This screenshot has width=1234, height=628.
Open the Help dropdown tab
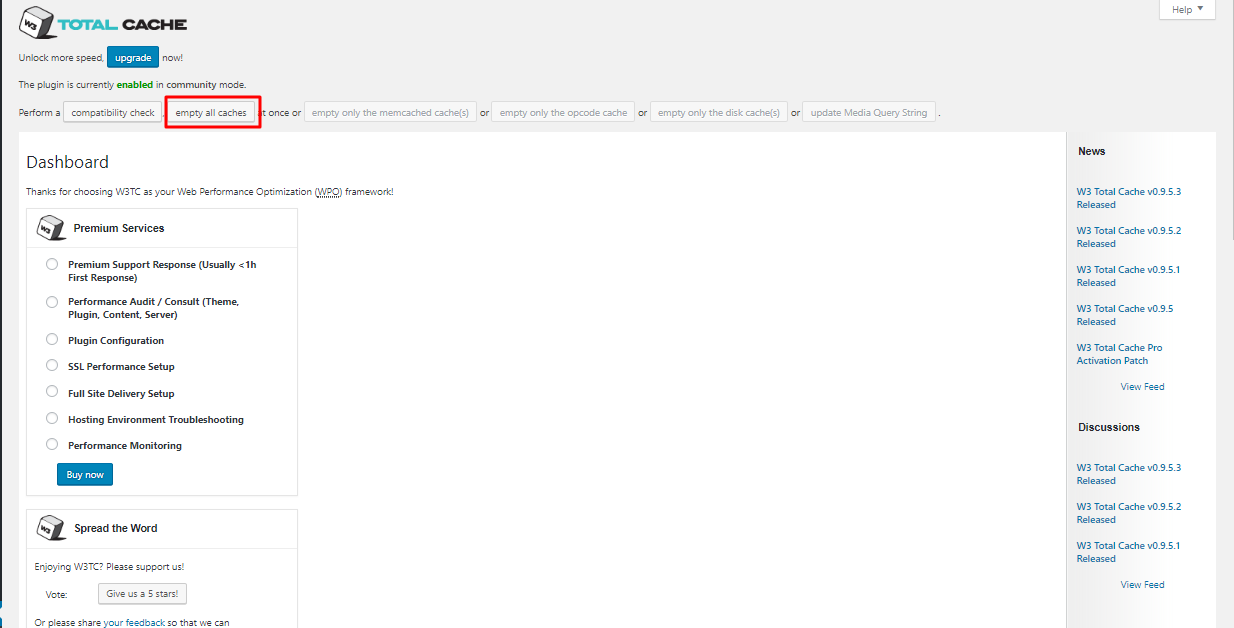(x=1188, y=9)
